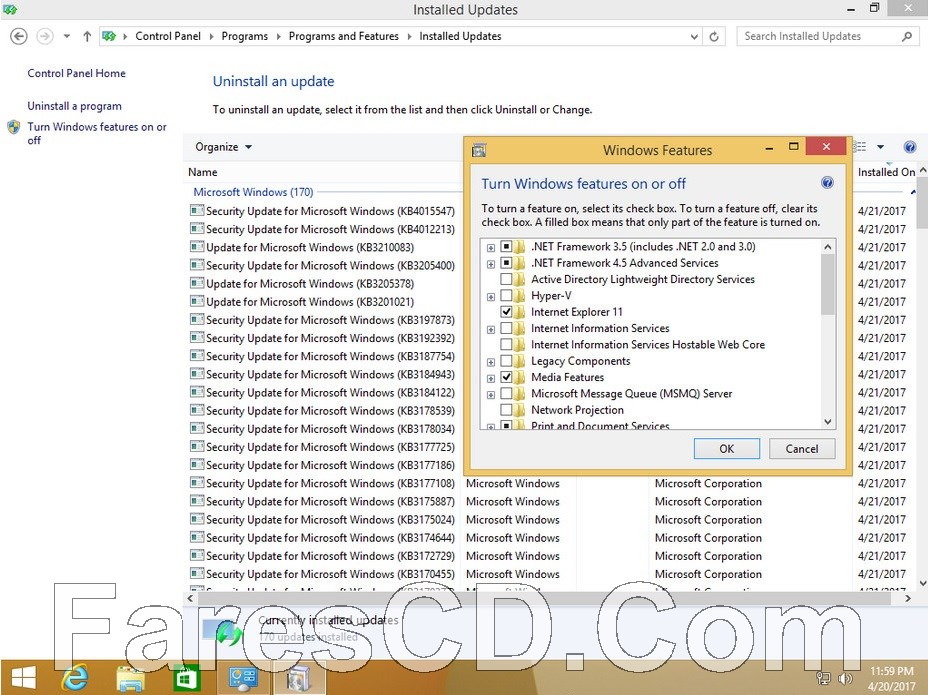
Task: Uncheck Media Features checkbox
Action: point(506,377)
